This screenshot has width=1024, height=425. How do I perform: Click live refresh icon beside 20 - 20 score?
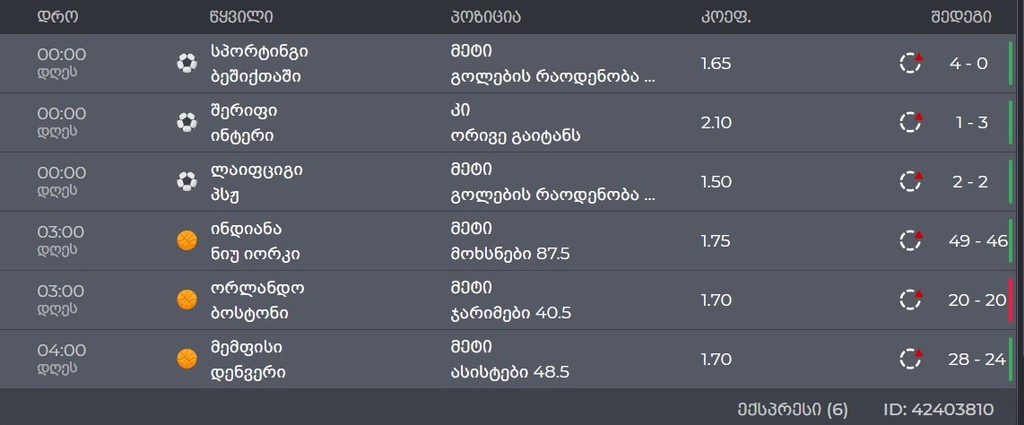910,300
